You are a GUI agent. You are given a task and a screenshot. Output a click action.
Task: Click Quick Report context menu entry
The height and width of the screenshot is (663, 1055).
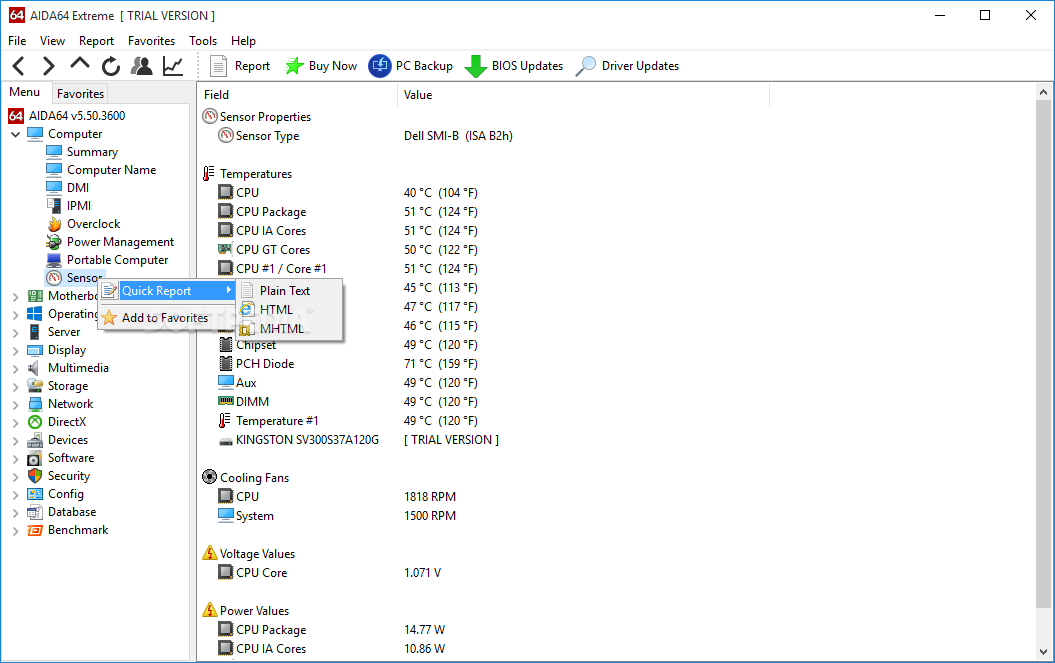(x=167, y=291)
